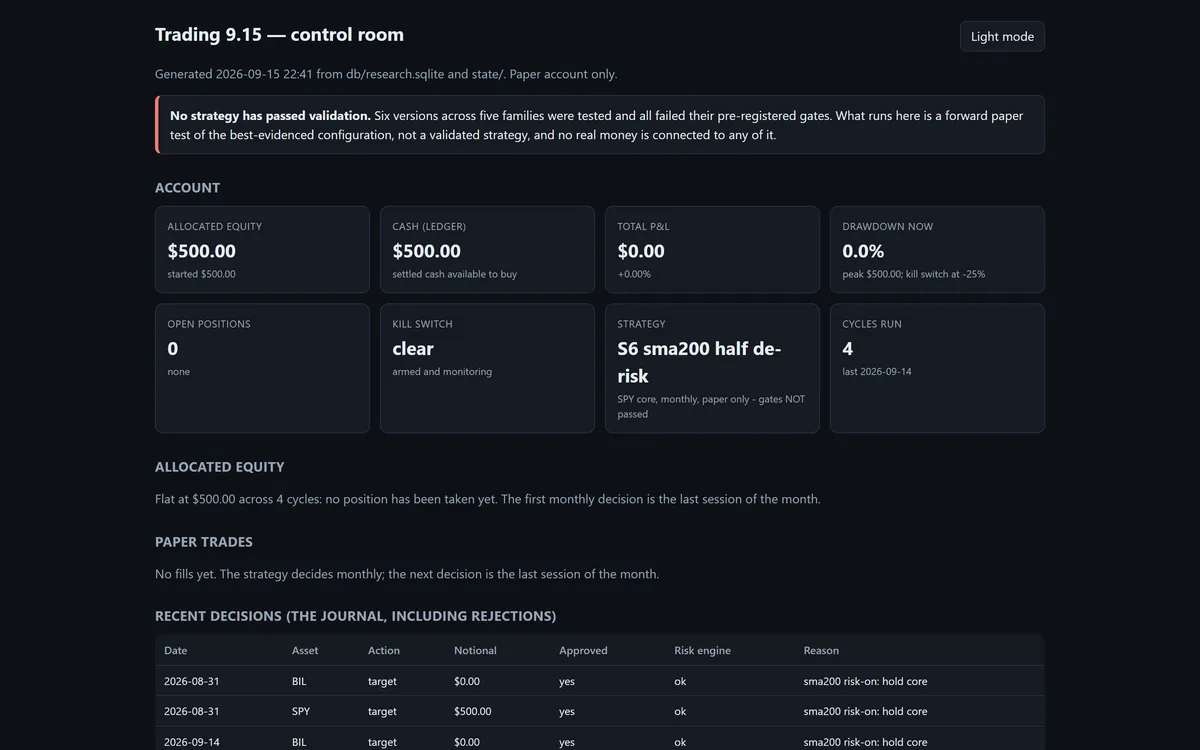
Task: Click 'peak $500.00; kill switch at -25%' note
Action: [913, 274]
